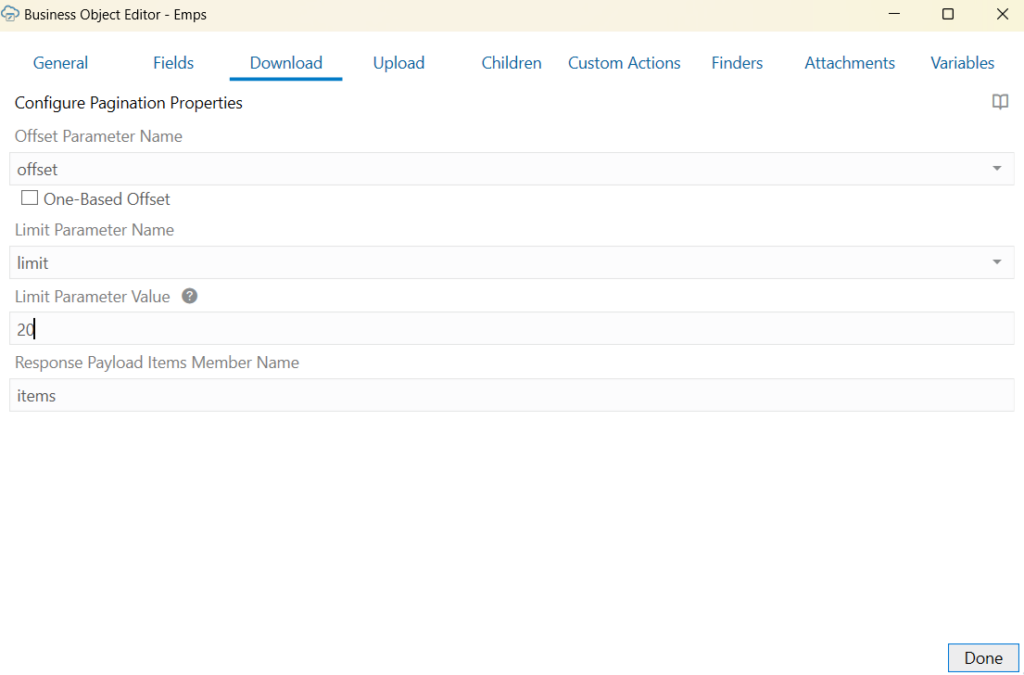This screenshot has height=675, width=1024.
Task: Open the Finders tab
Action: coord(737,62)
